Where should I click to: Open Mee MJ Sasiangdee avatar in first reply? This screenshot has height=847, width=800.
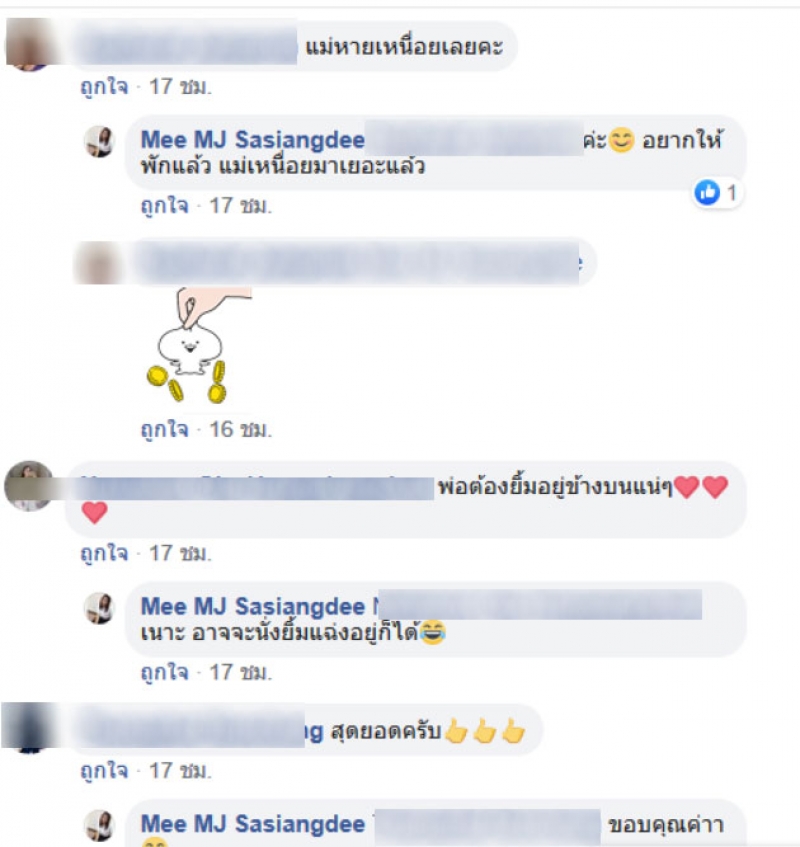99,142
